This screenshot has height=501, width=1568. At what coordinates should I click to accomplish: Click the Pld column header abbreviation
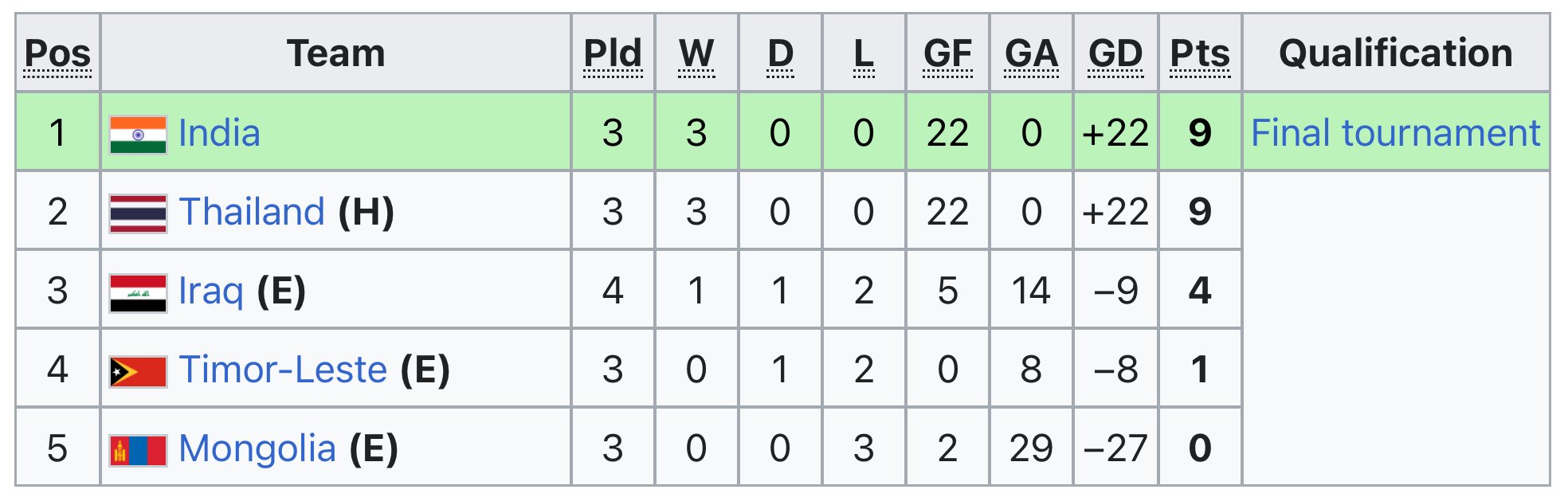click(x=613, y=54)
